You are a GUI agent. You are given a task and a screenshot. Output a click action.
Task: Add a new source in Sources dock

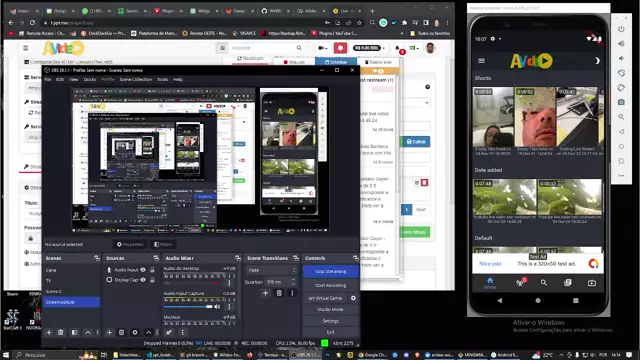pyautogui.click(x=109, y=332)
